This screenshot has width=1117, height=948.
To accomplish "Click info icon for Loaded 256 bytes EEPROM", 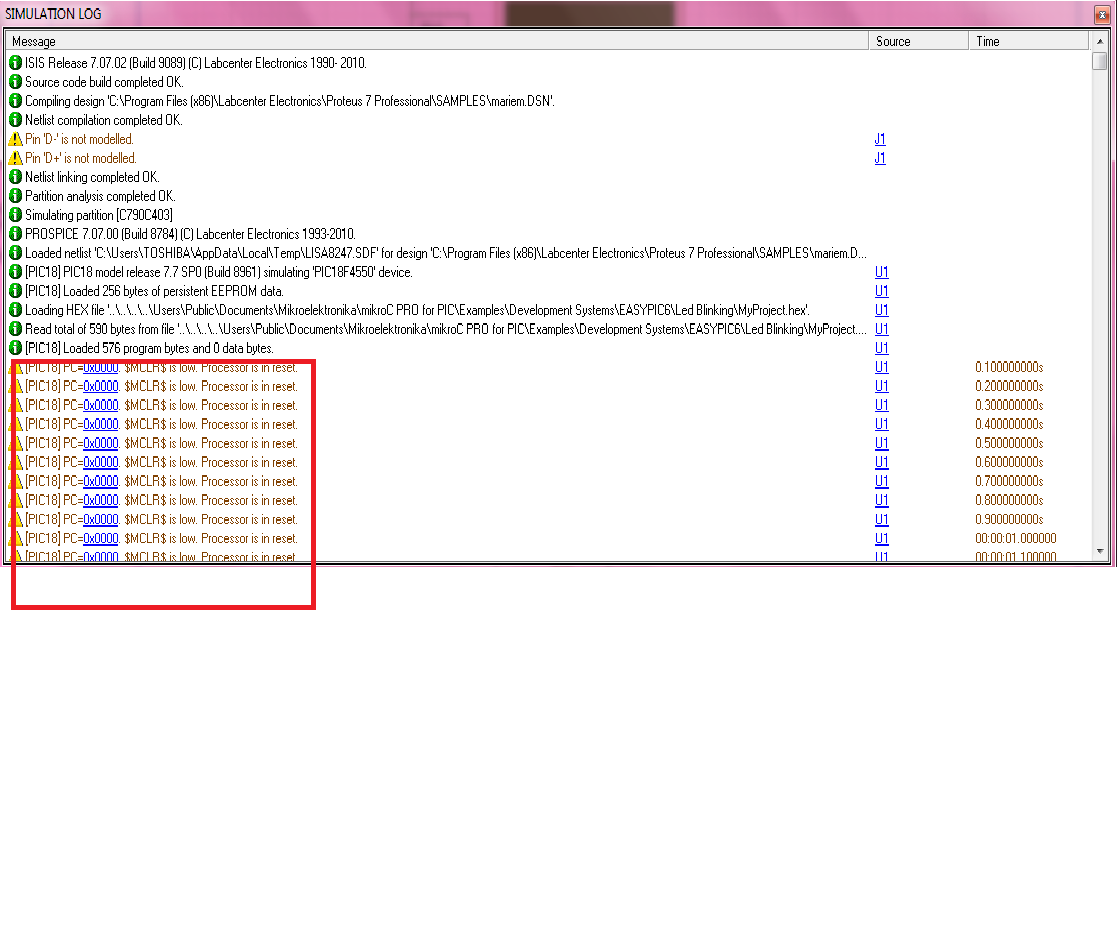I will [15, 291].
